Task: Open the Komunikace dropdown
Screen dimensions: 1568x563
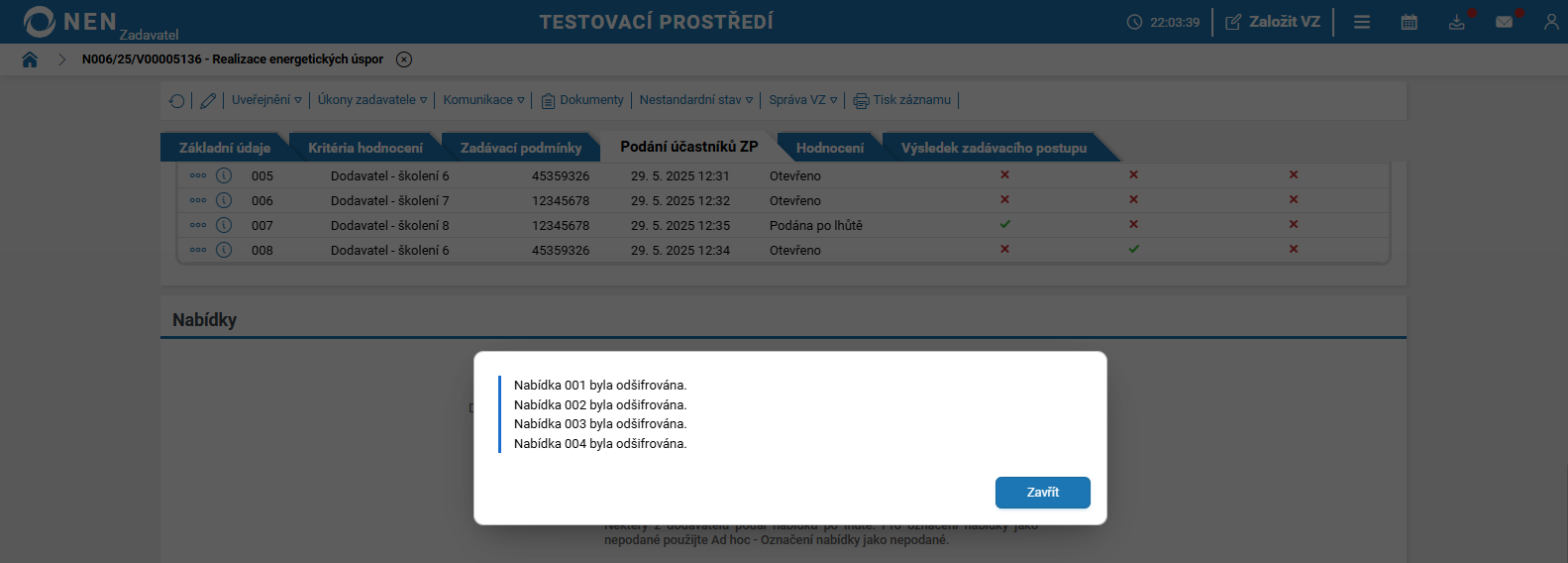Action: (483, 100)
